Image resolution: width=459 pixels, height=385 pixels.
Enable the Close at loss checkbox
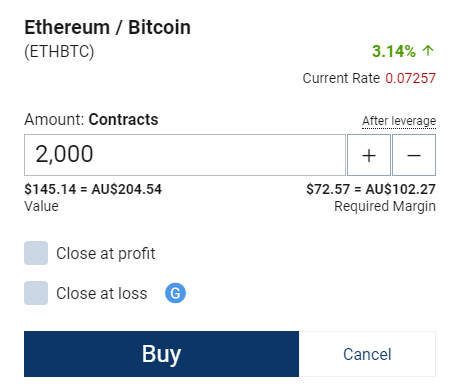[x=36, y=293]
